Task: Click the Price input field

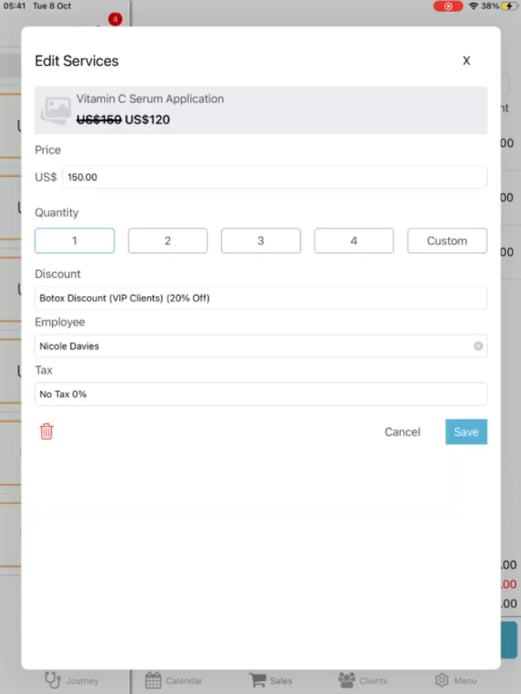Action: [x=274, y=177]
